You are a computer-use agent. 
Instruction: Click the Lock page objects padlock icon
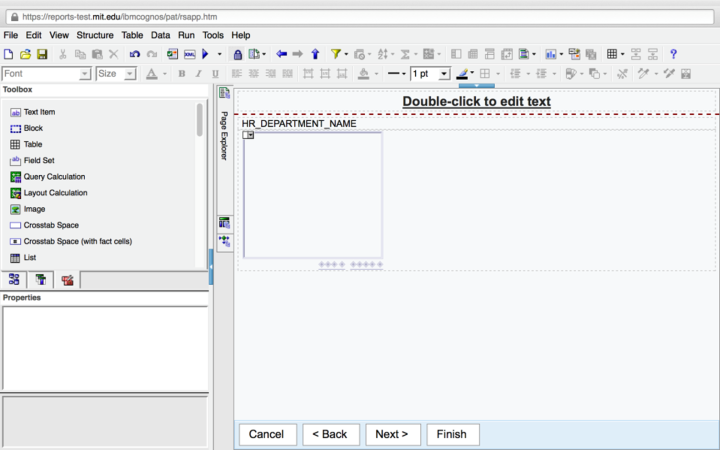click(237, 54)
